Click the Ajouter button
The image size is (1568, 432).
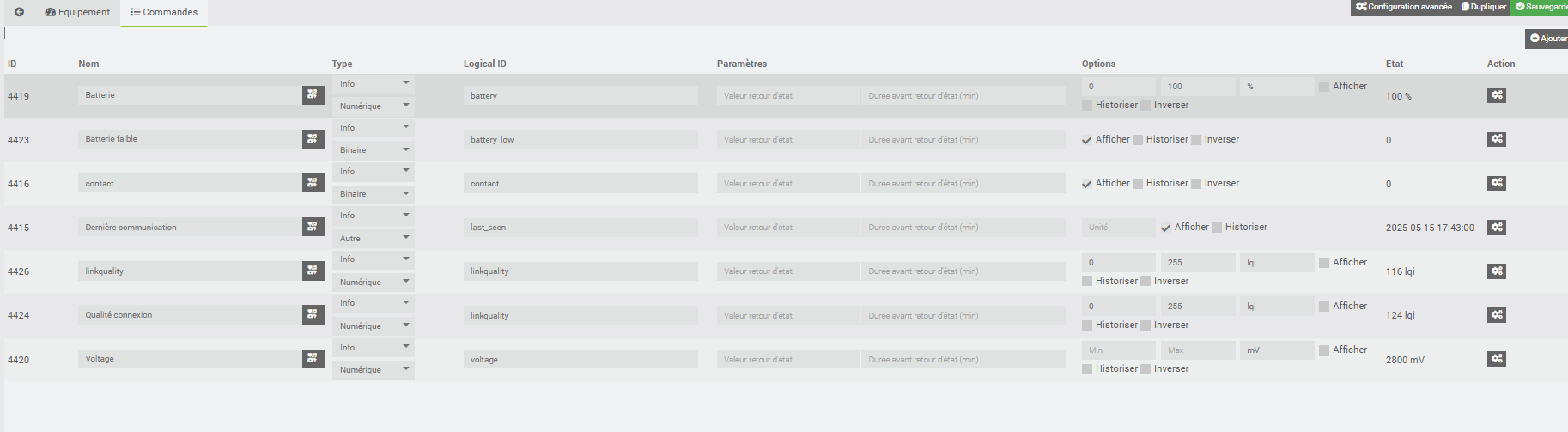point(1547,39)
